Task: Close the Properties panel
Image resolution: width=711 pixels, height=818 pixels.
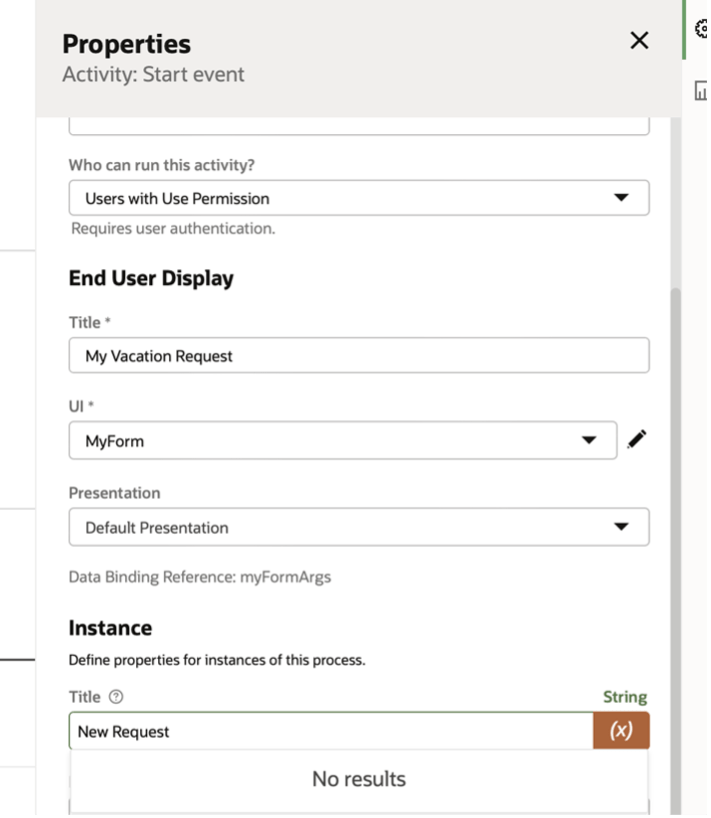Action: tap(639, 40)
